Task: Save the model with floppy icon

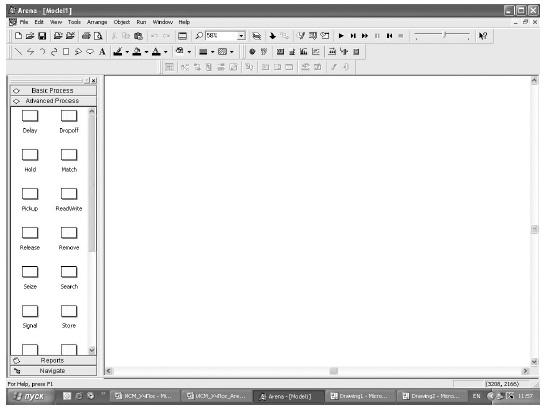Action: coord(42,36)
